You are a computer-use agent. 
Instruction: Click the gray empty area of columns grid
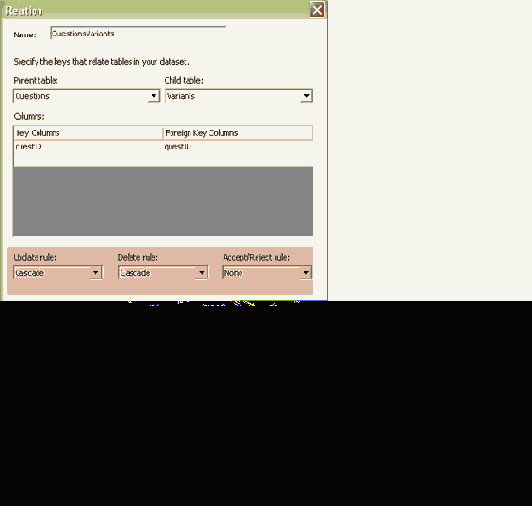point(163,201)
